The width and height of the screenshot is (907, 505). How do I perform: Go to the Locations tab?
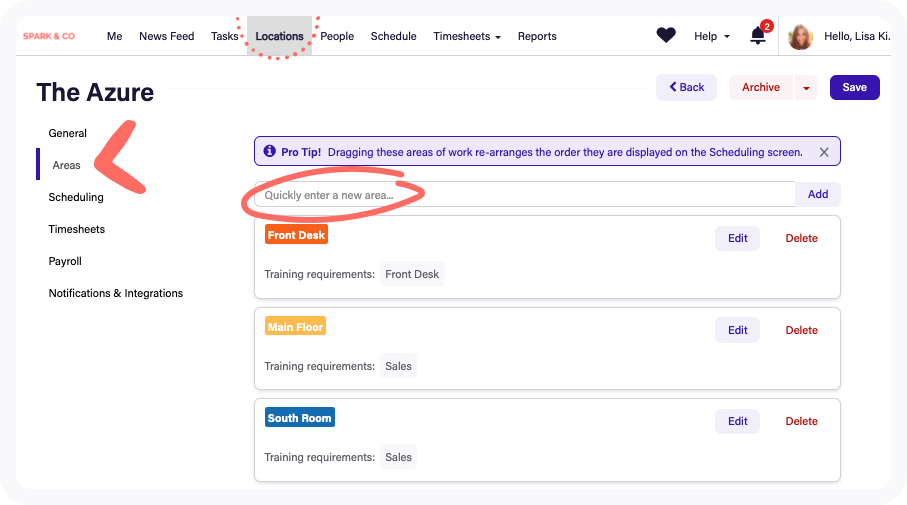[279, 36]
